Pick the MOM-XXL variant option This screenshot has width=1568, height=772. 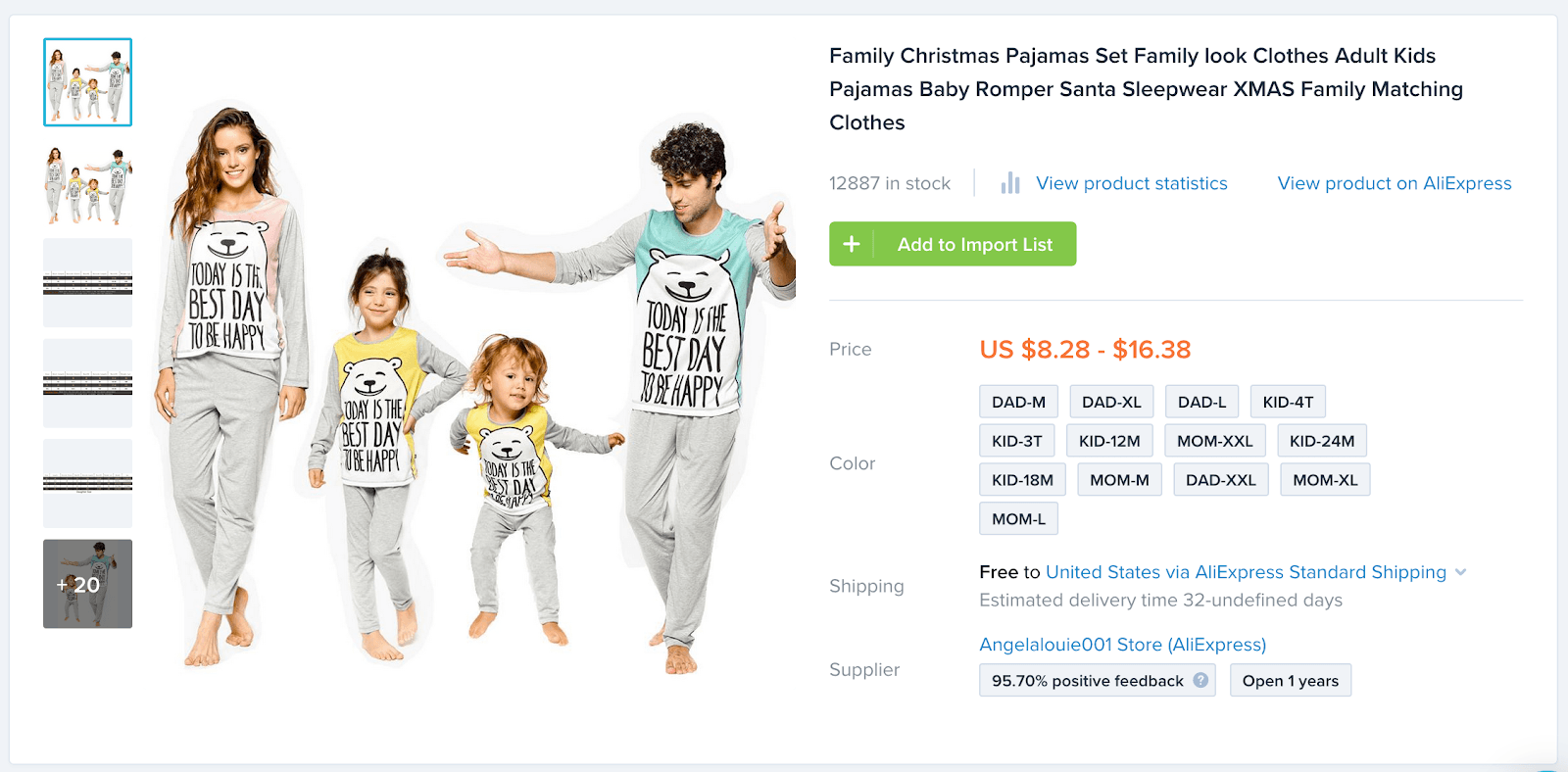point(1214,441)
